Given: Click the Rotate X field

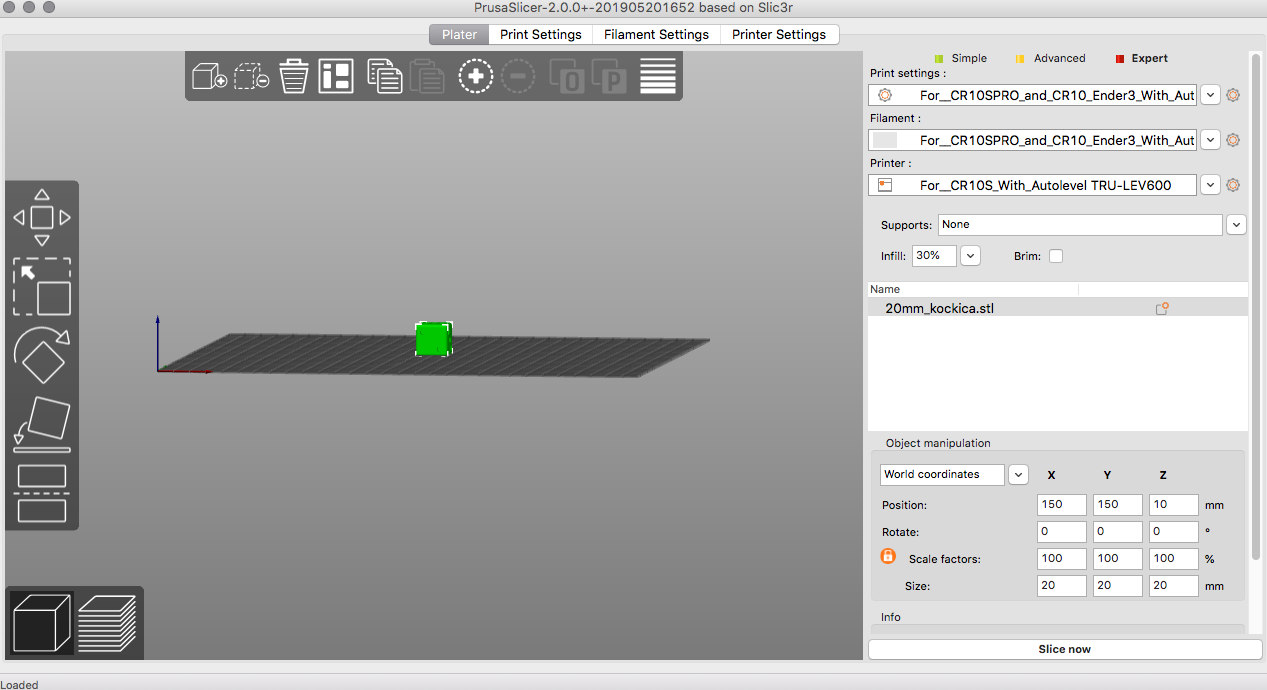Looking at the screenshot, I should (1062, 532).
